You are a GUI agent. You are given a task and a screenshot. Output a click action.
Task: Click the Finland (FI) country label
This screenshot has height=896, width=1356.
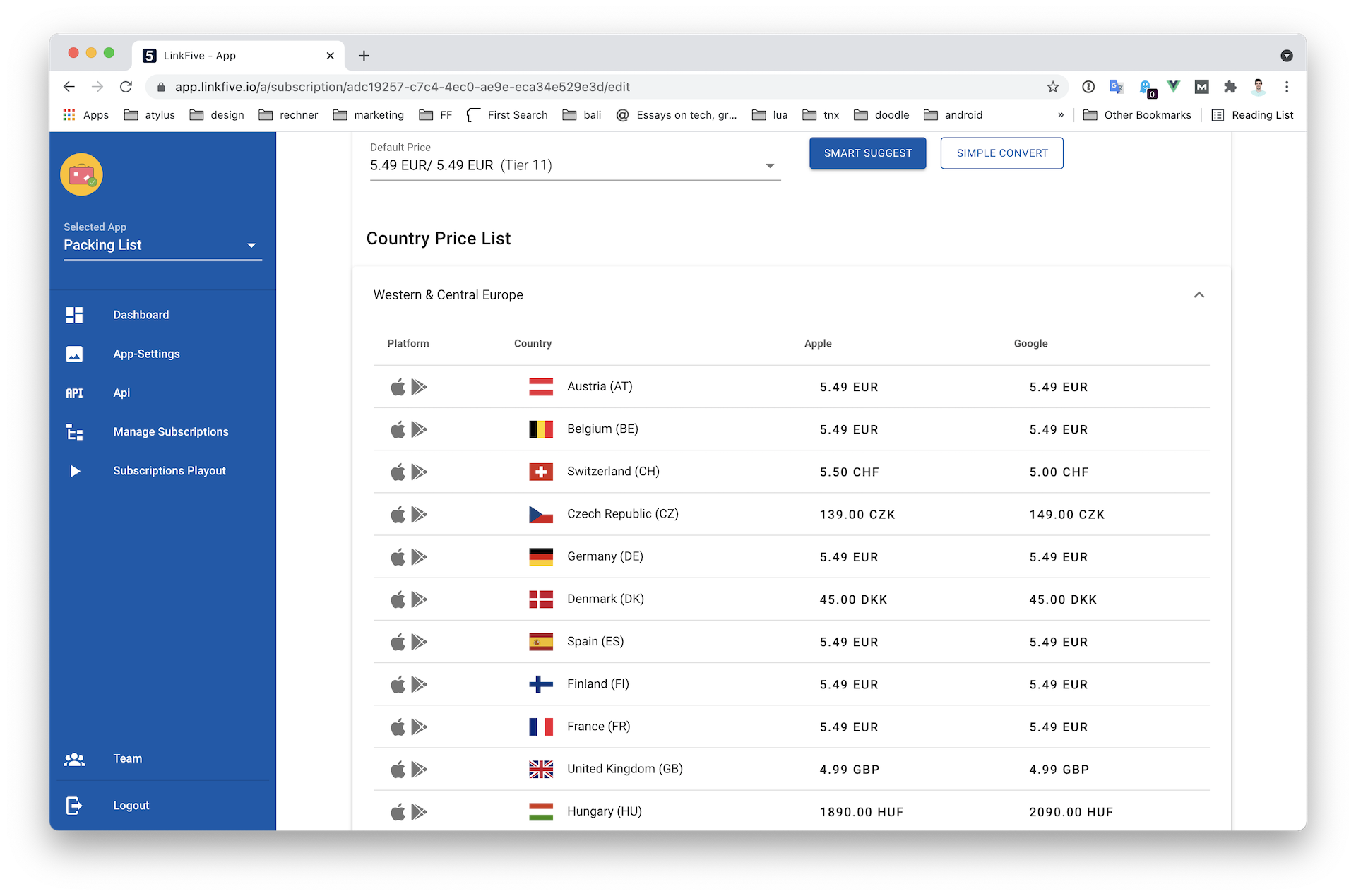(598, 684)
